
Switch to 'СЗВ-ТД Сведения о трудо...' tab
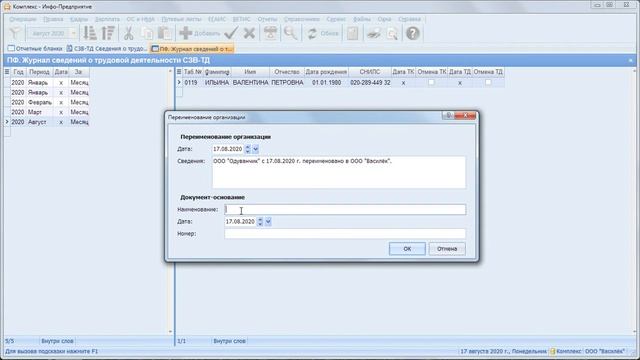[x=107, y=49]
